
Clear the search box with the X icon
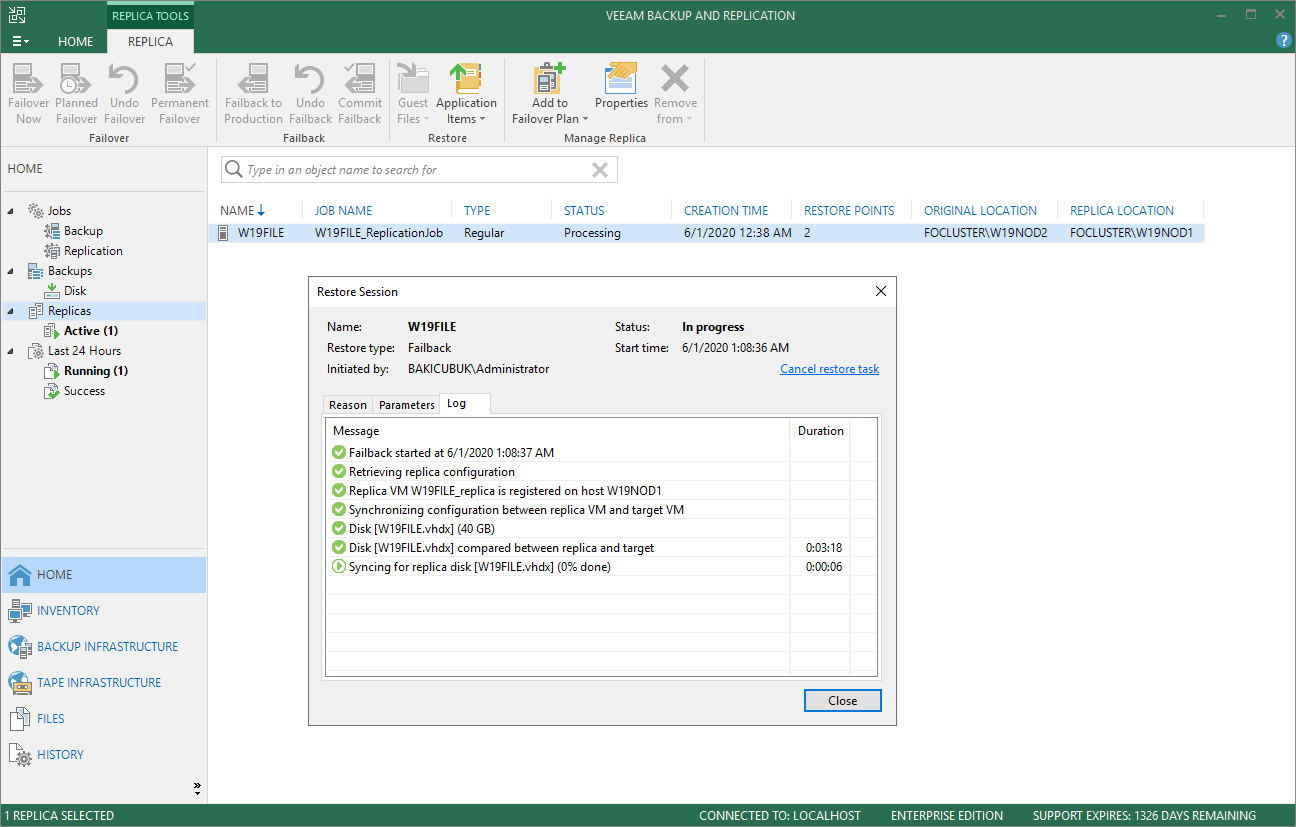pos(600,170)
